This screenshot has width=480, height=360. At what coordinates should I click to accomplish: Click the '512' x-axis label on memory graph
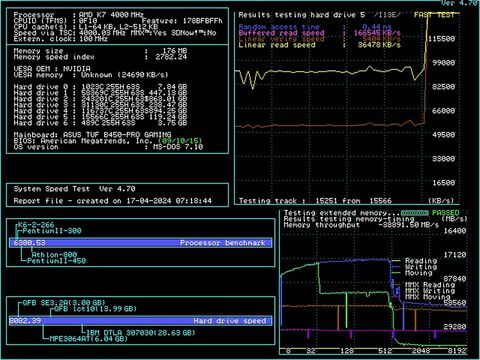[385, 351]
